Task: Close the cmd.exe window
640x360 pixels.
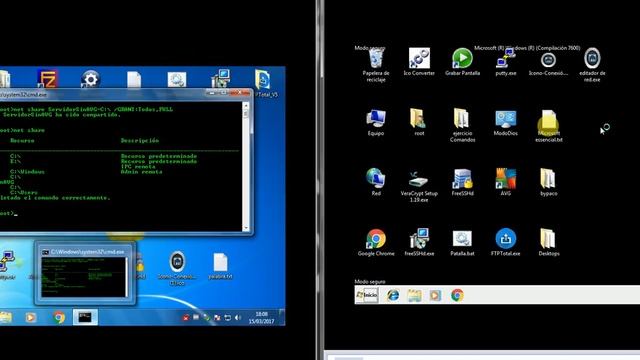Action: [x=240, y=93]
